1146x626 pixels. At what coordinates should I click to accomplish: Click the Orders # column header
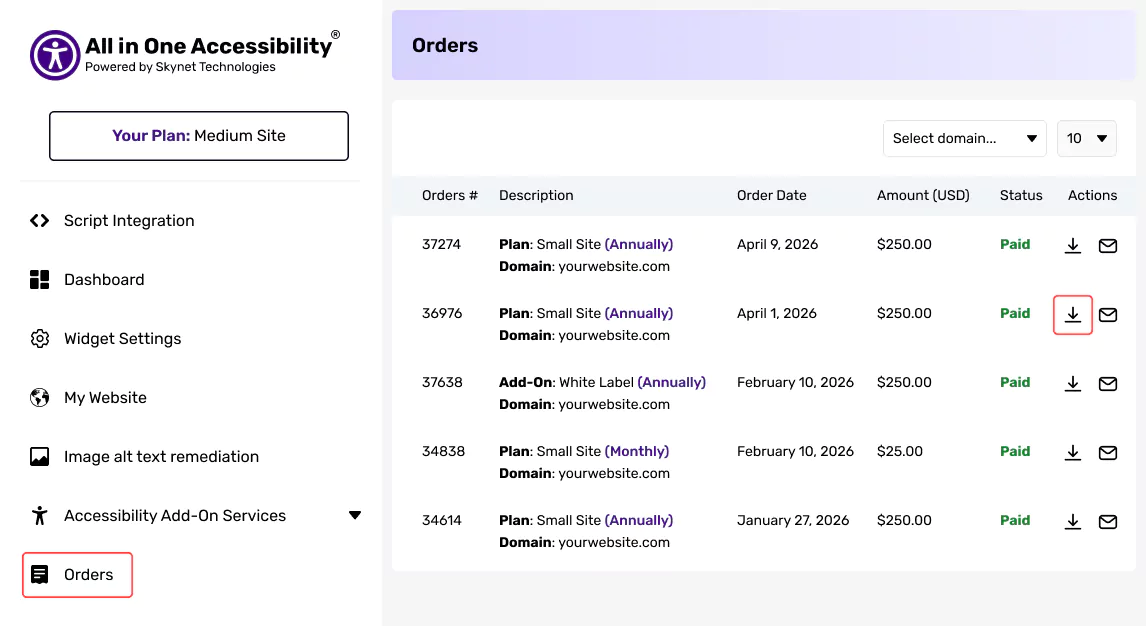point(449,195)
